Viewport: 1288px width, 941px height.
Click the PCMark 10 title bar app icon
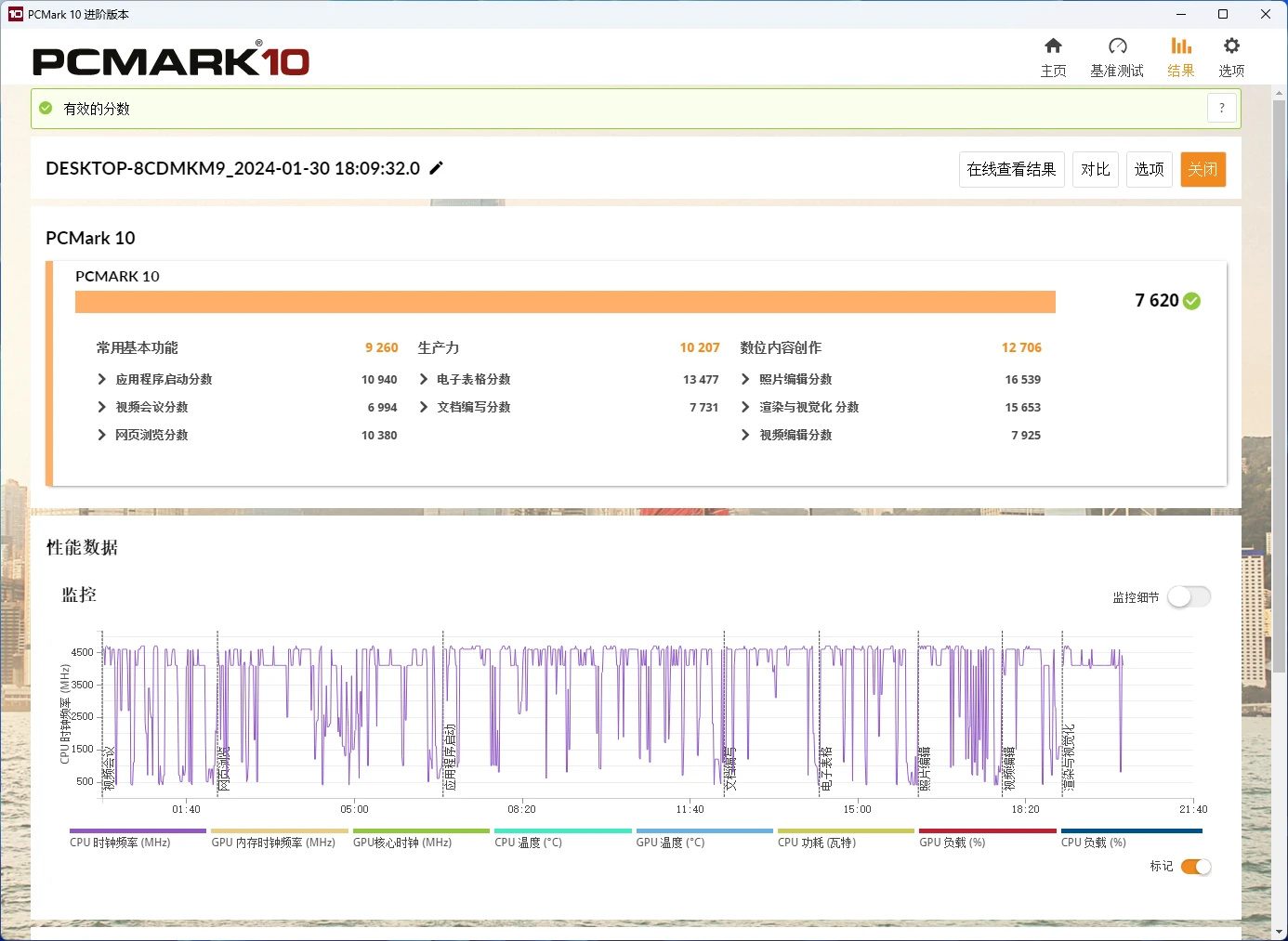pyautogui.click(x=15, y=14)
